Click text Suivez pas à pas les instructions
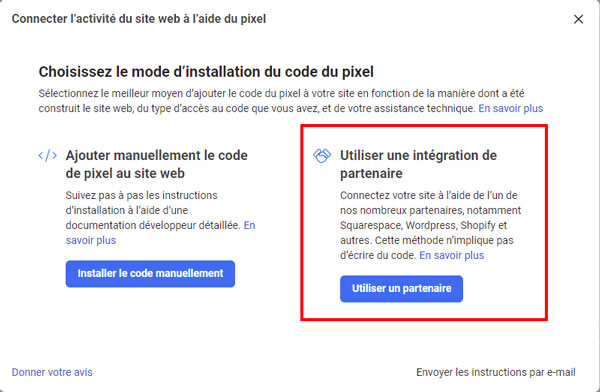 [x=141, y=195]
